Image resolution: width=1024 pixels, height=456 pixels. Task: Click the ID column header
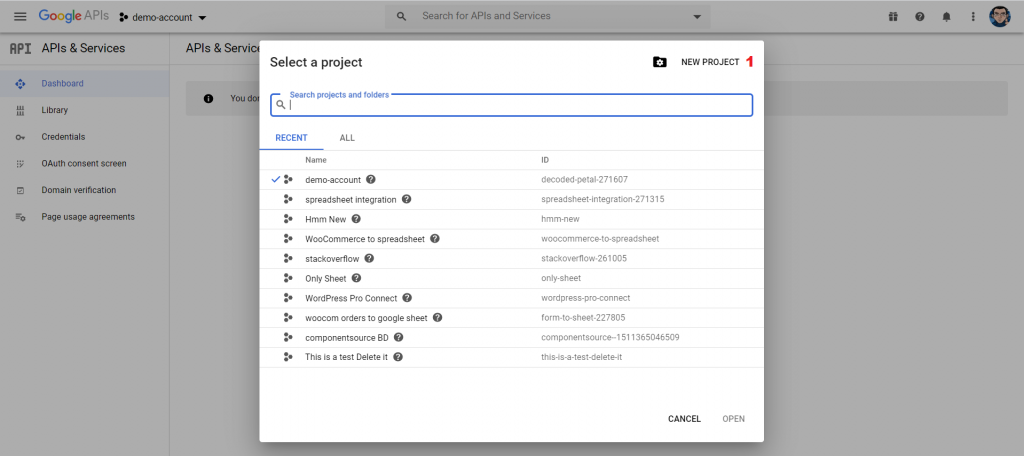(545, 160)
